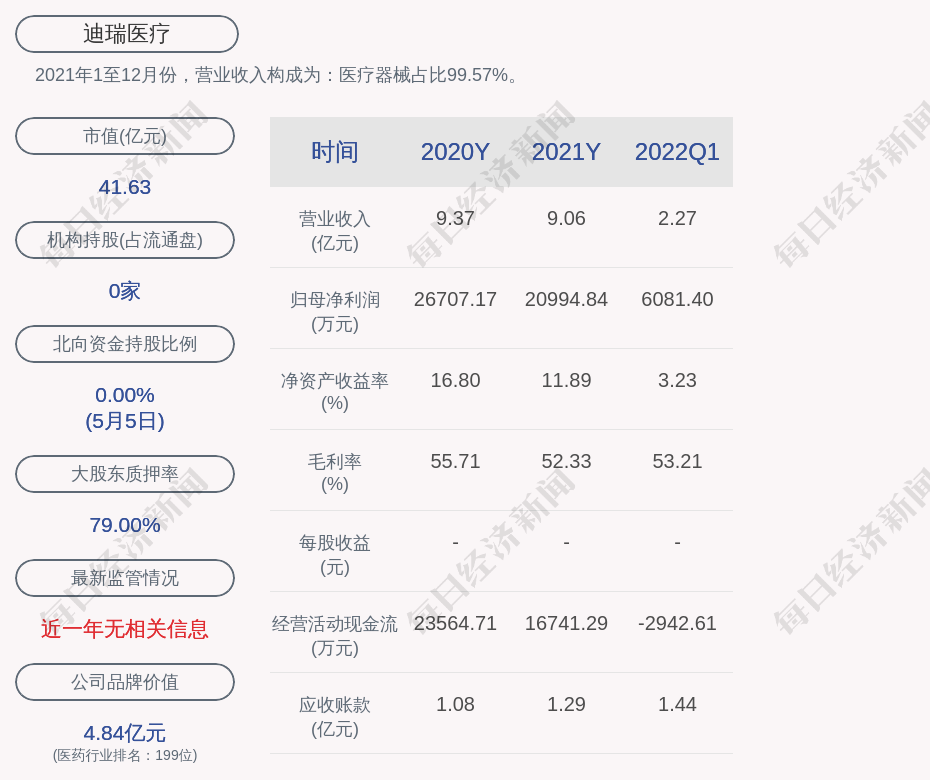Click the 2020Y column header

[455, 152]
